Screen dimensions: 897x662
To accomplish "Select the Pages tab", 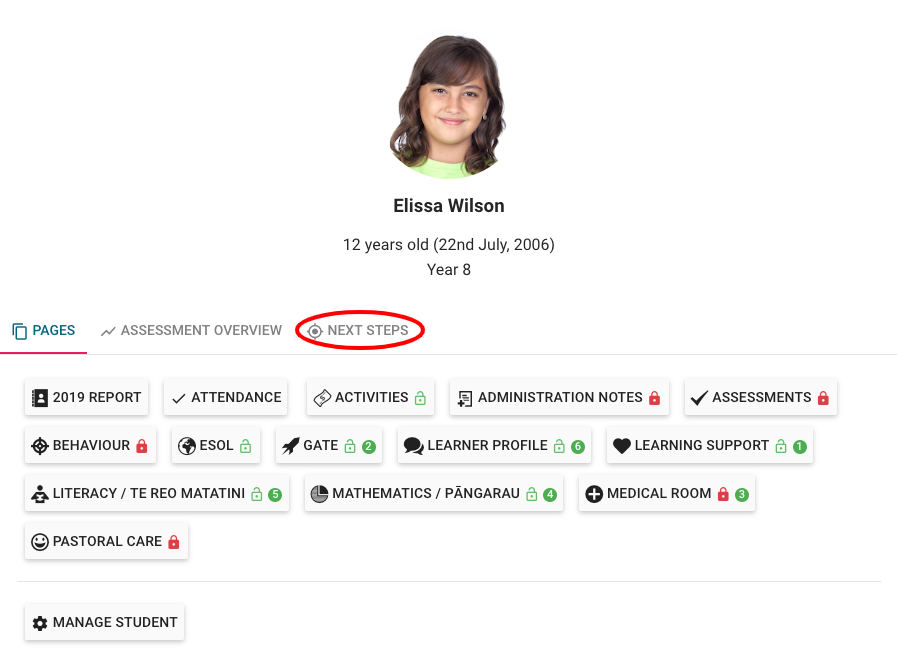I will tap(44, 331).
